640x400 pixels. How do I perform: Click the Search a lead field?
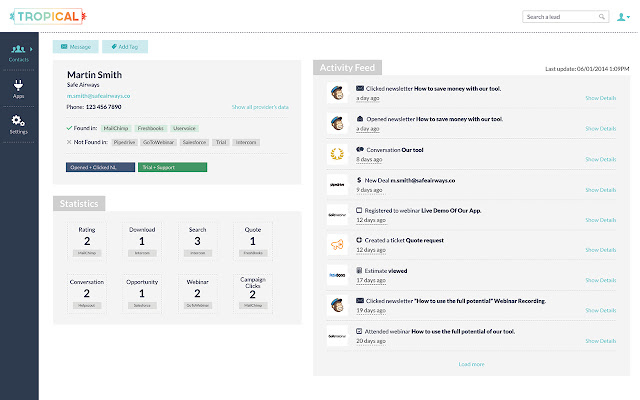click(565, 17)
